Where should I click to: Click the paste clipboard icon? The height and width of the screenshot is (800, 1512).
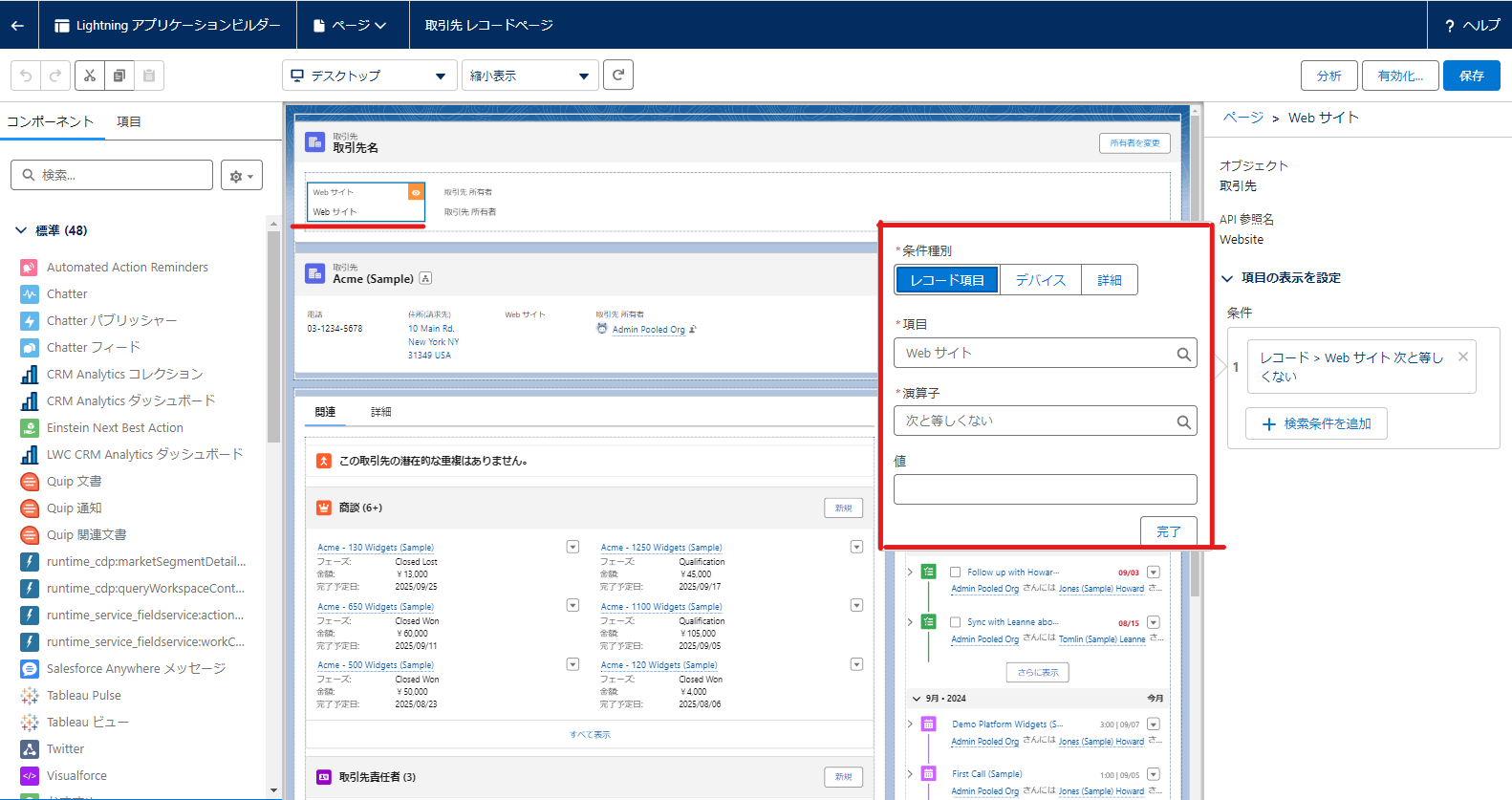(149, 76)
